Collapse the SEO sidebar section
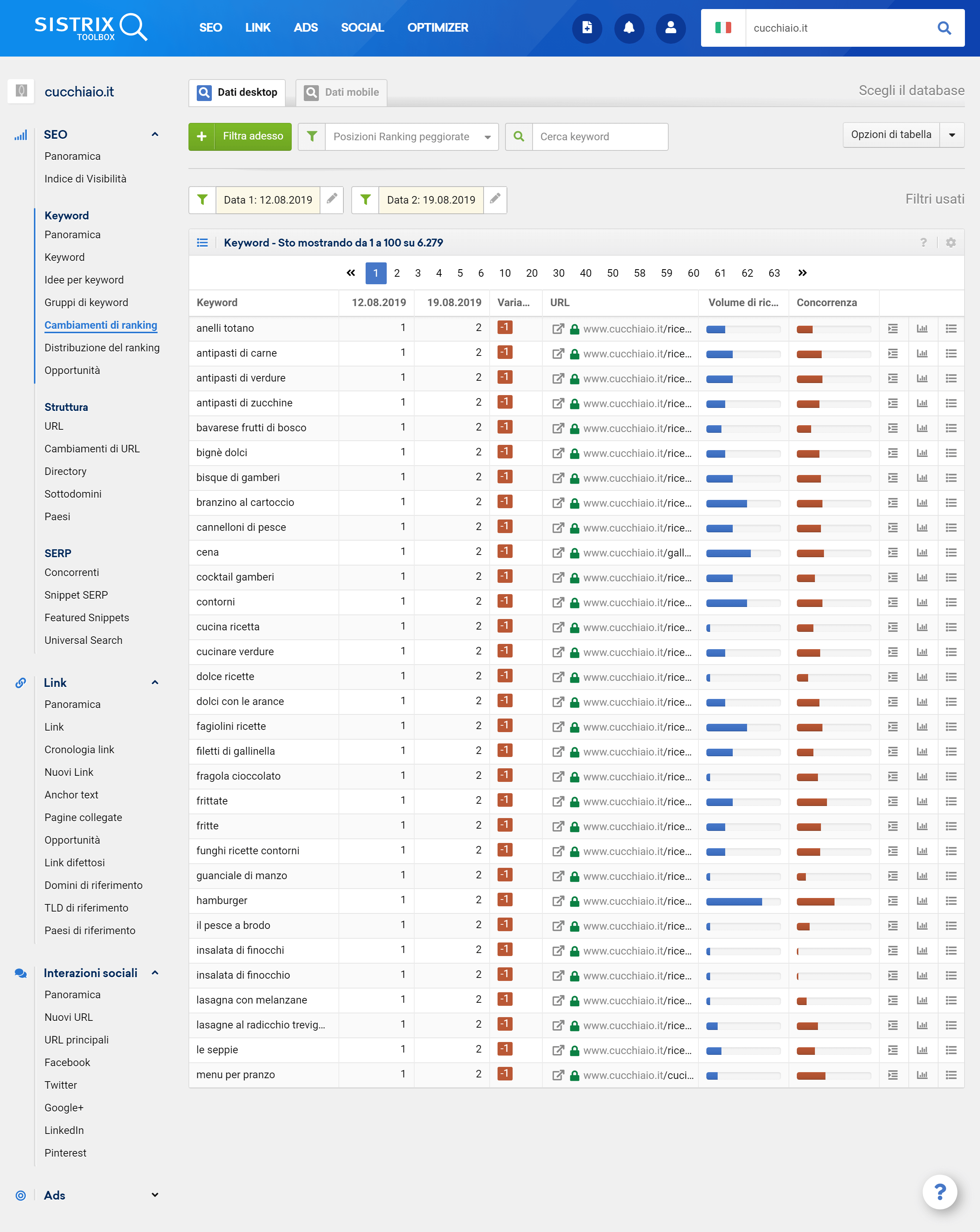Image resolution: width=980 pixels, height=1232 pixels. click(155, 134)
